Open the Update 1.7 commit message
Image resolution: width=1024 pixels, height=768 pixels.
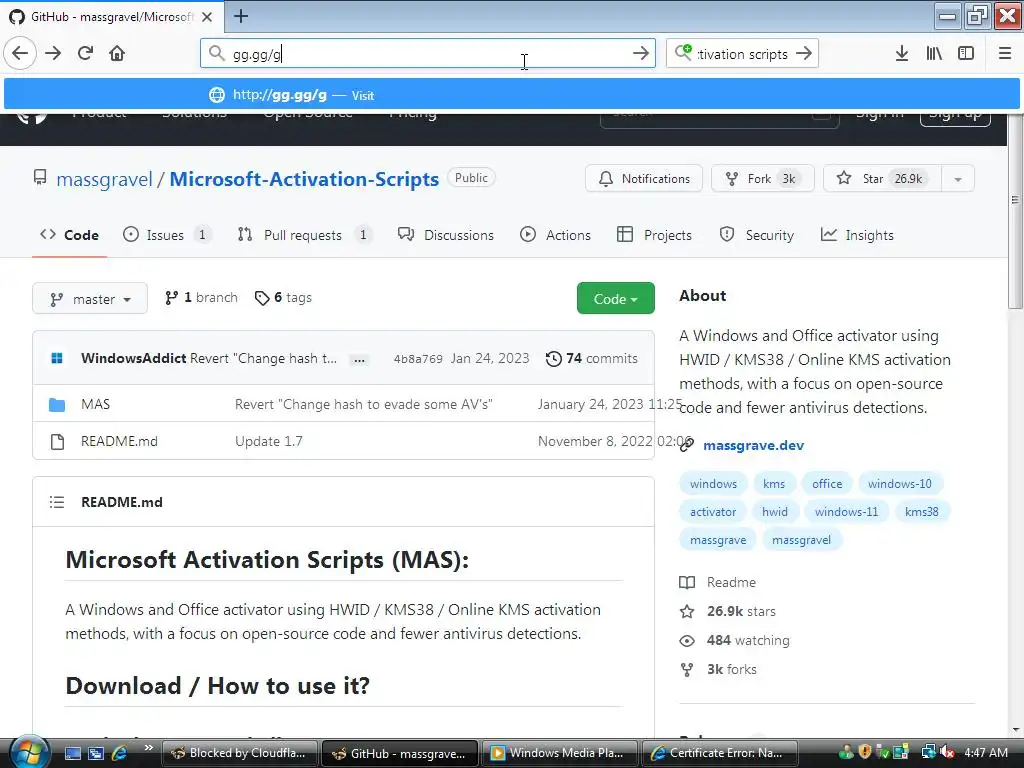pyautogui.click(x=269, y=441)
